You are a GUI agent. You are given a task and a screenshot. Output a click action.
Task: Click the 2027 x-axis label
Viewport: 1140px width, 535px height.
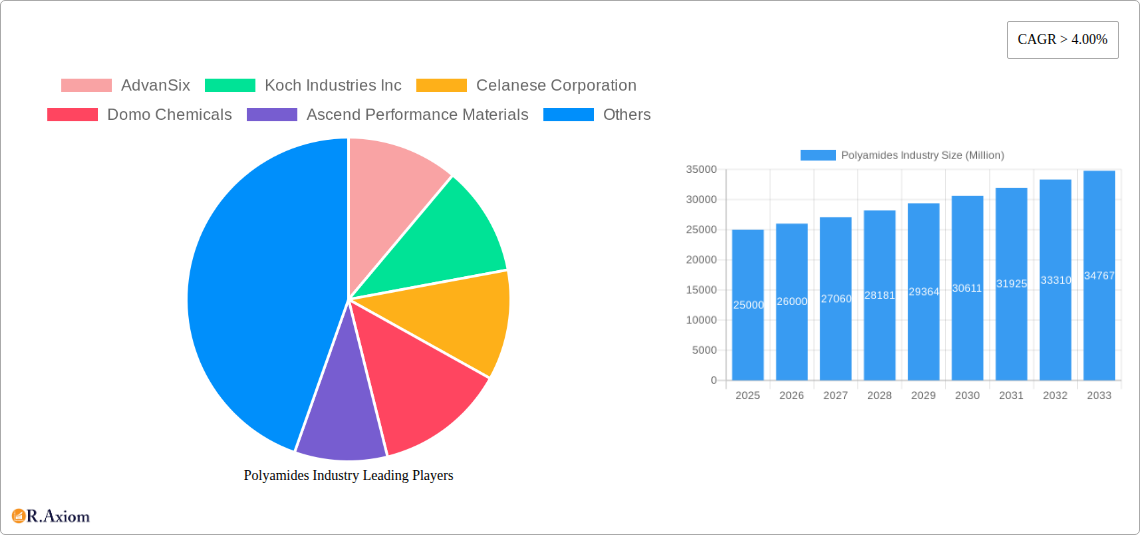[x=835, y=395]
